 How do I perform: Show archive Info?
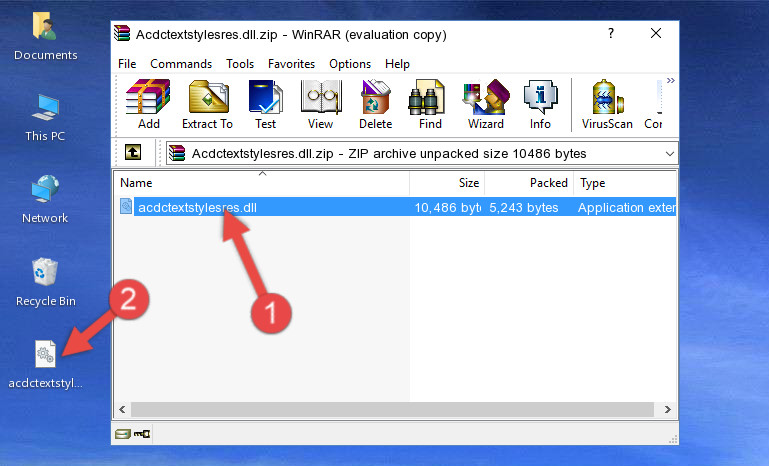click(540, 104)
